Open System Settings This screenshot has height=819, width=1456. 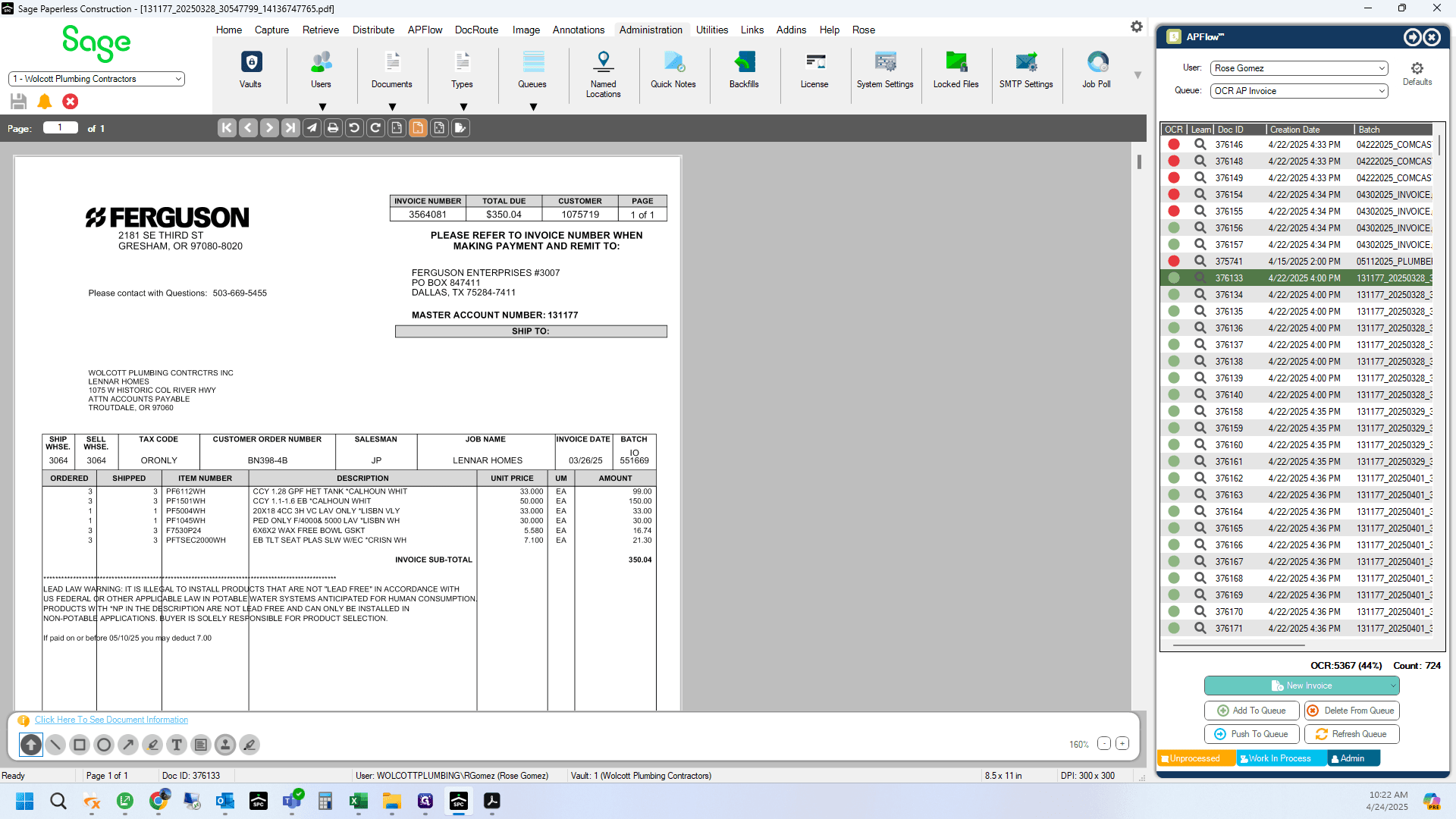coord(885,70)
